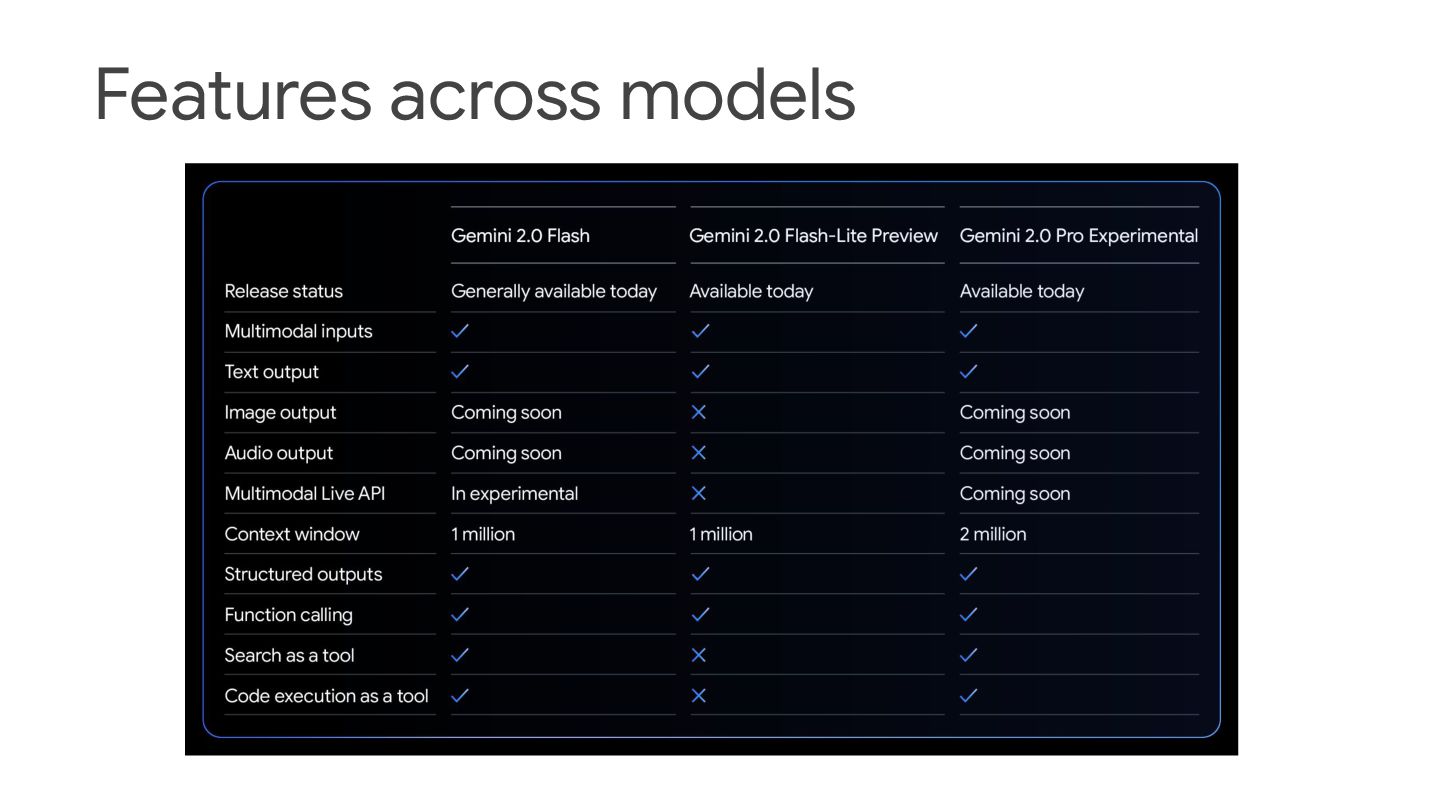Click Multimodal Live API X under Flash-Lite Preview
This screenshot has width=1440, height=810.
[x=699, y=493]
